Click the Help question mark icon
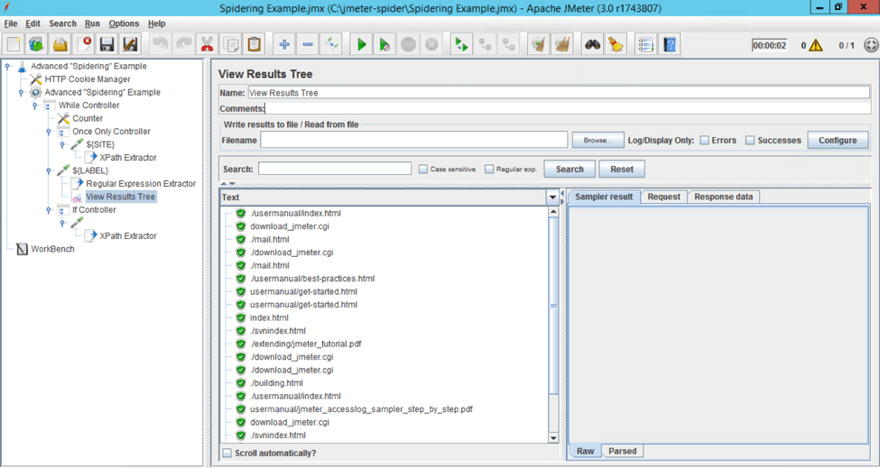880x468 pixels. click(669, 44)
